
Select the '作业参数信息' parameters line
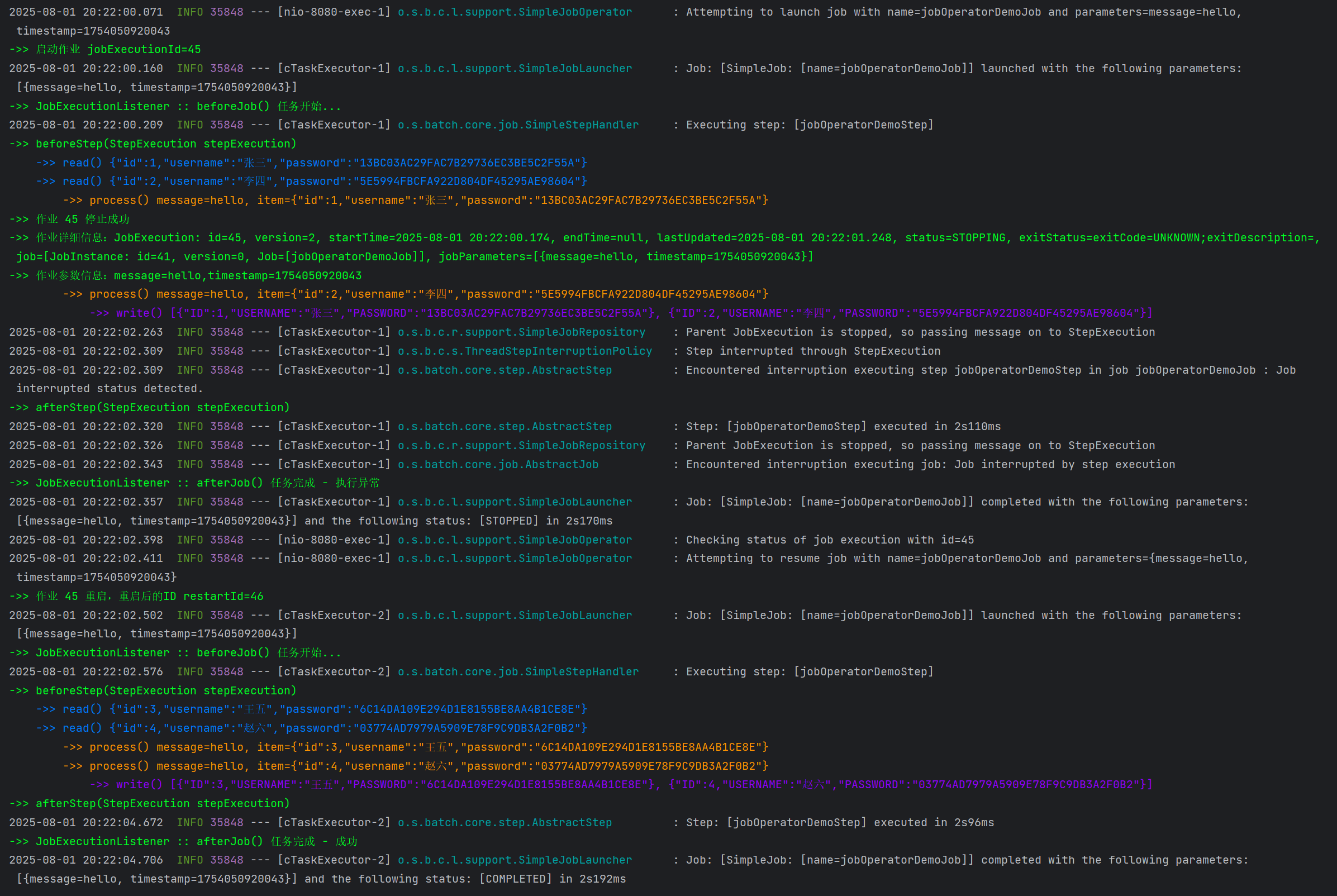(185, 276)
